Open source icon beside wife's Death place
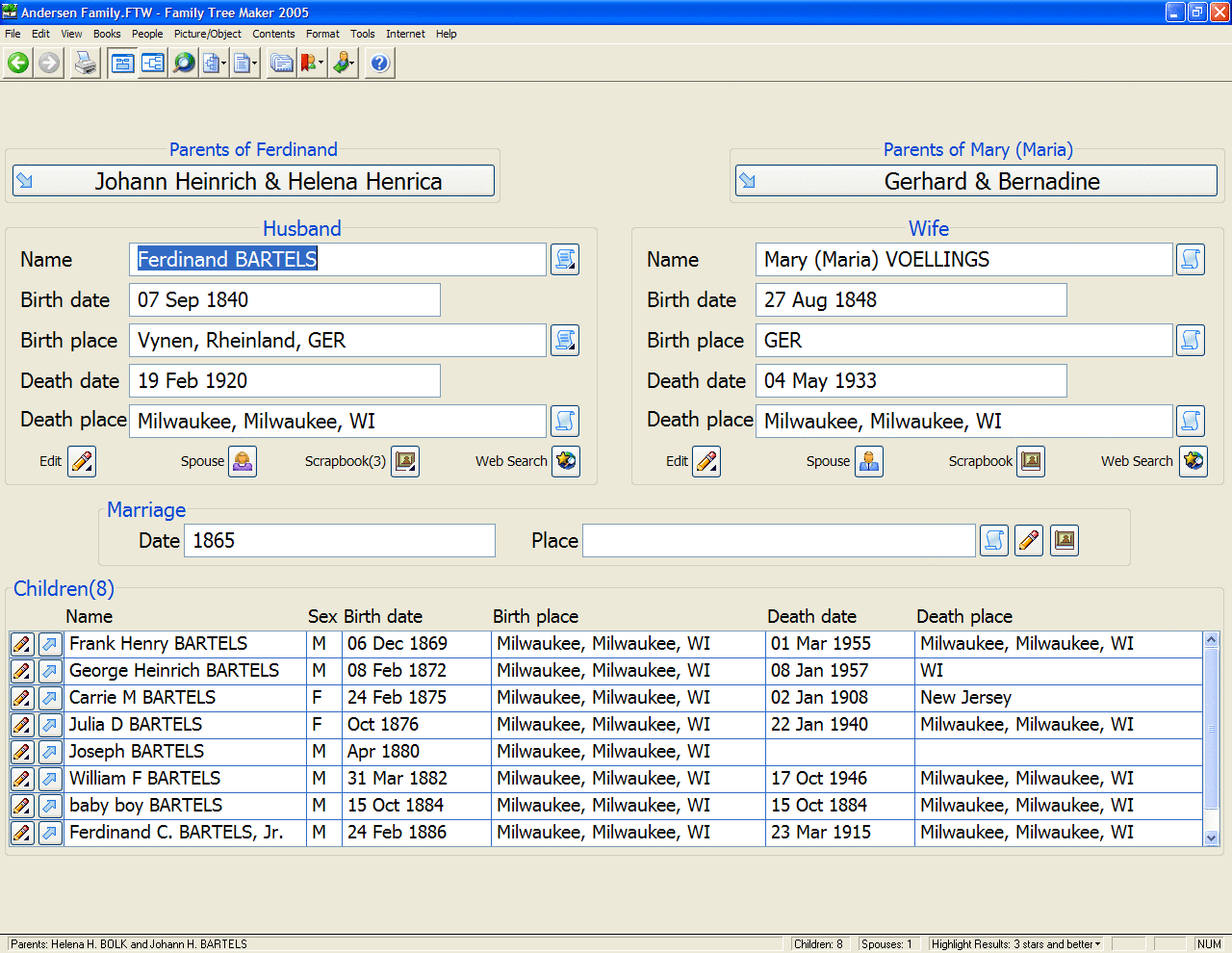The width and height of the screenshot is (1232, 953). pyautogui.click(x=1191, y=422)
